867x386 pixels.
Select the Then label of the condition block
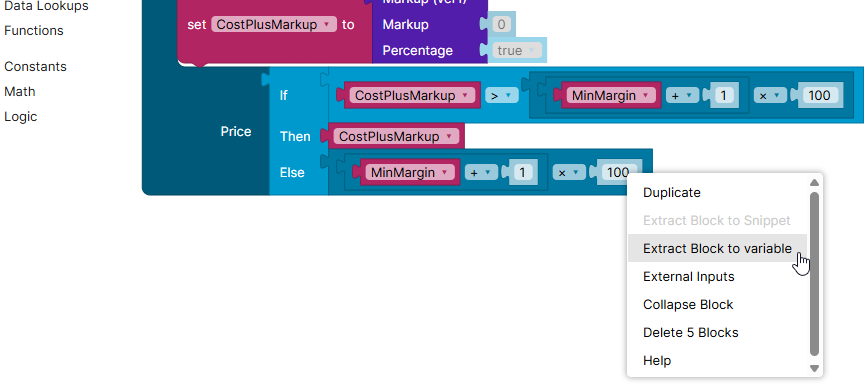295,136
